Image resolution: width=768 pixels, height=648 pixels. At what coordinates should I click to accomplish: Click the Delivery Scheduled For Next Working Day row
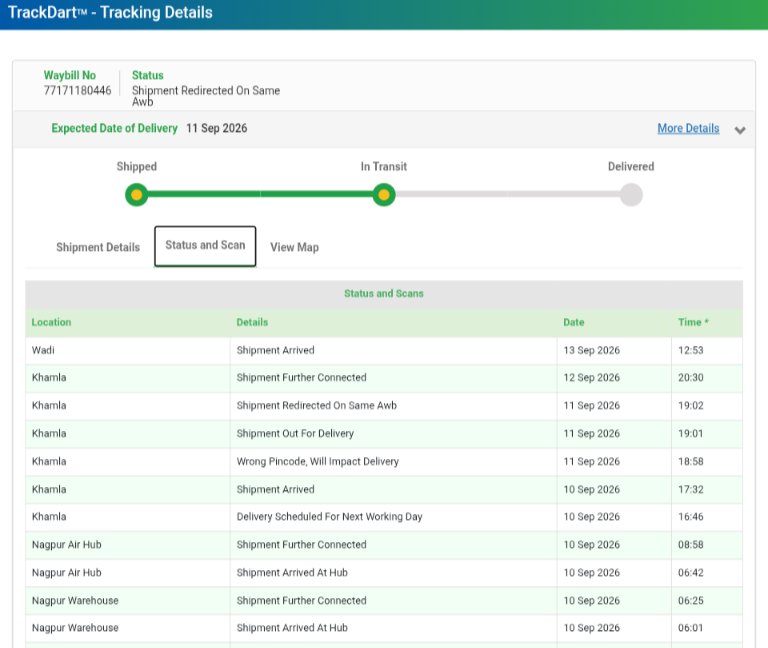[x=384, y=517]
